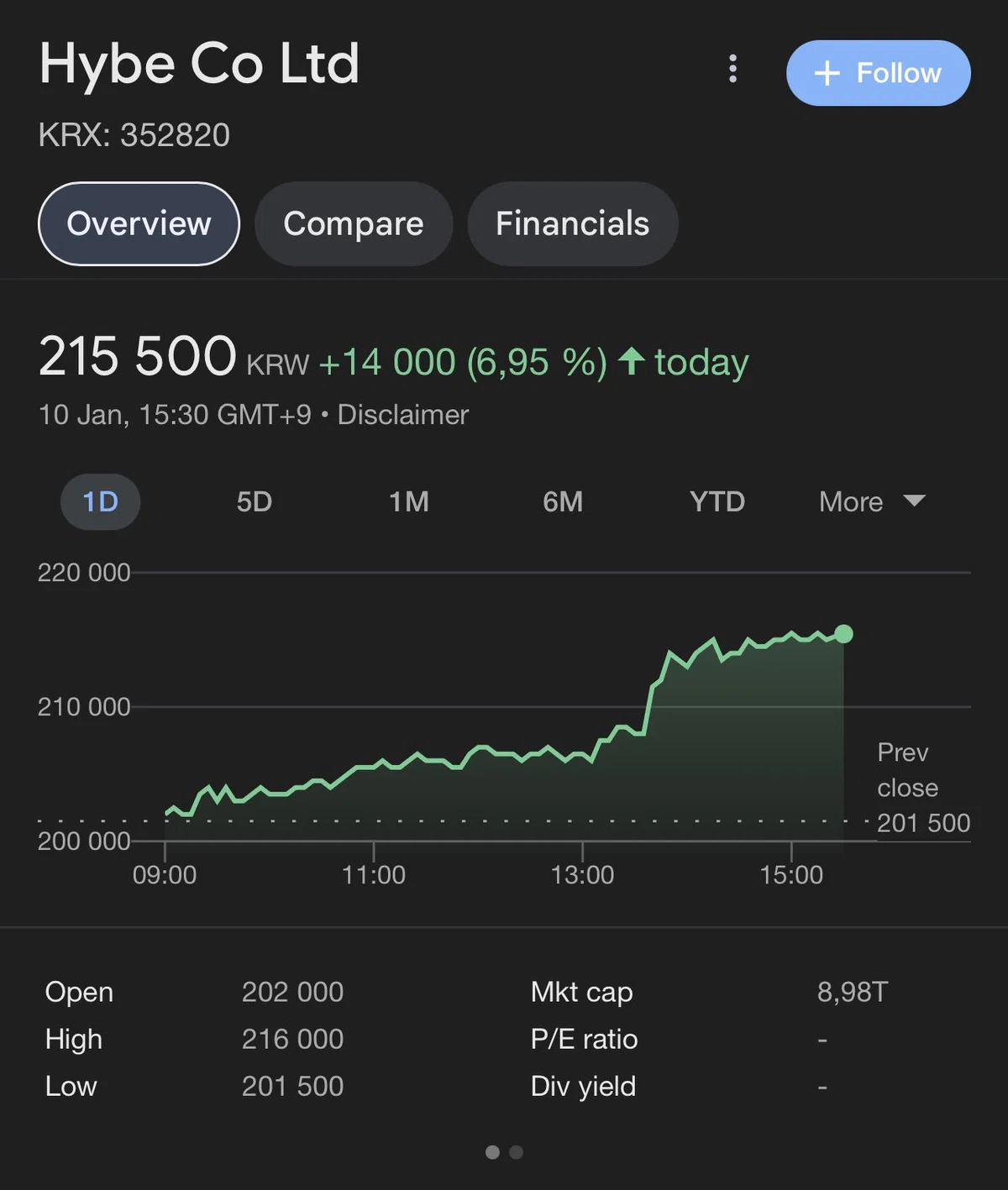This screenshot has width=1008, height=1190.
Task: Select the YTD time range
Action: point(717,501)
